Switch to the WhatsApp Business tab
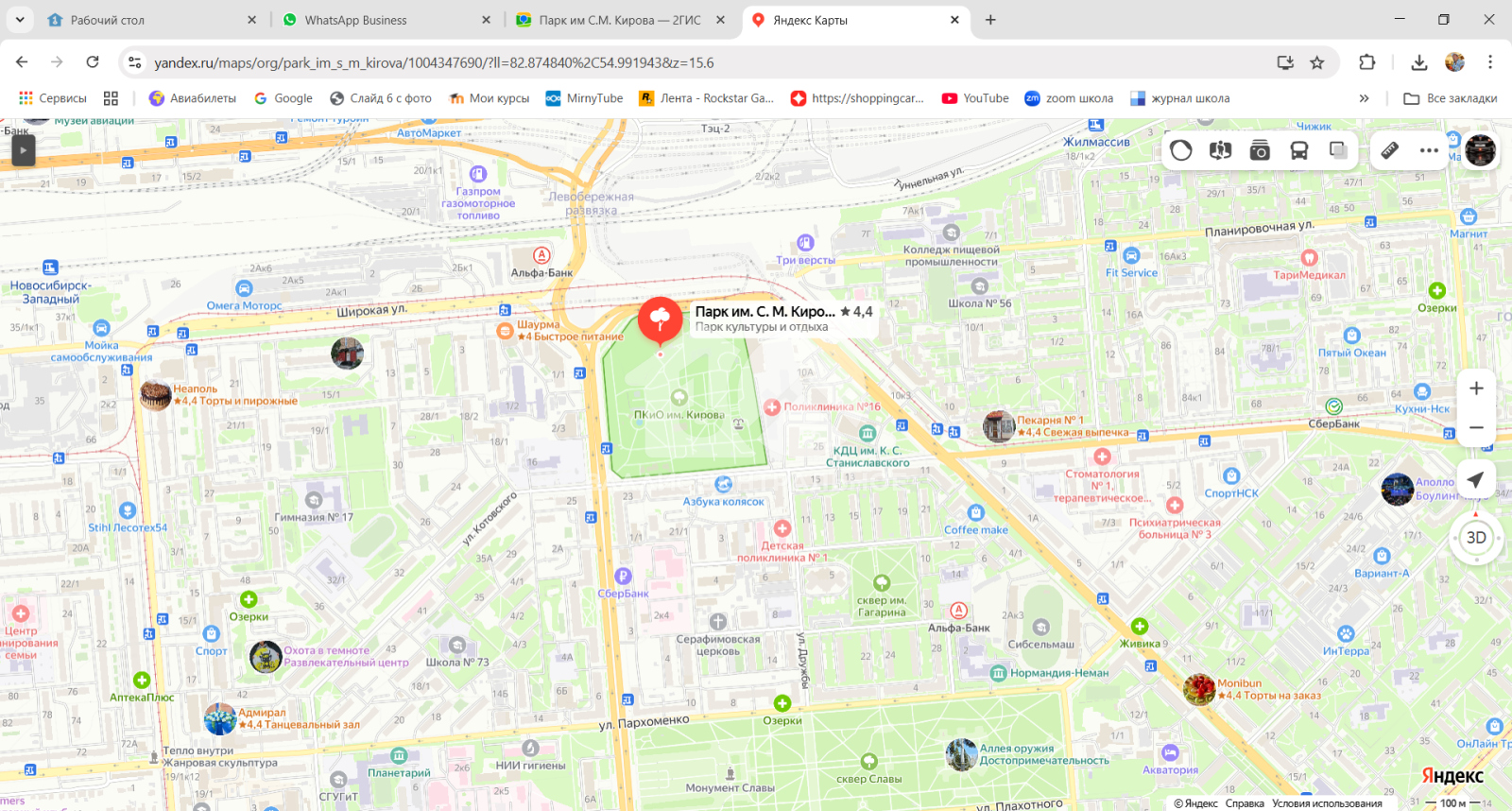The image size is (1512, 811). pyautogui.click(x=386, y=20)
